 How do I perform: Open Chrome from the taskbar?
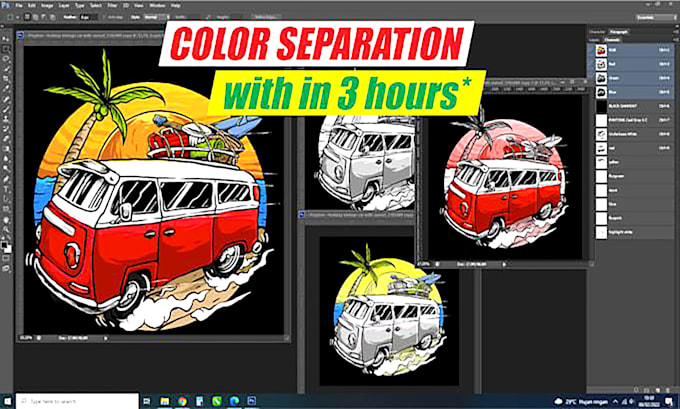tap(182, 401)
